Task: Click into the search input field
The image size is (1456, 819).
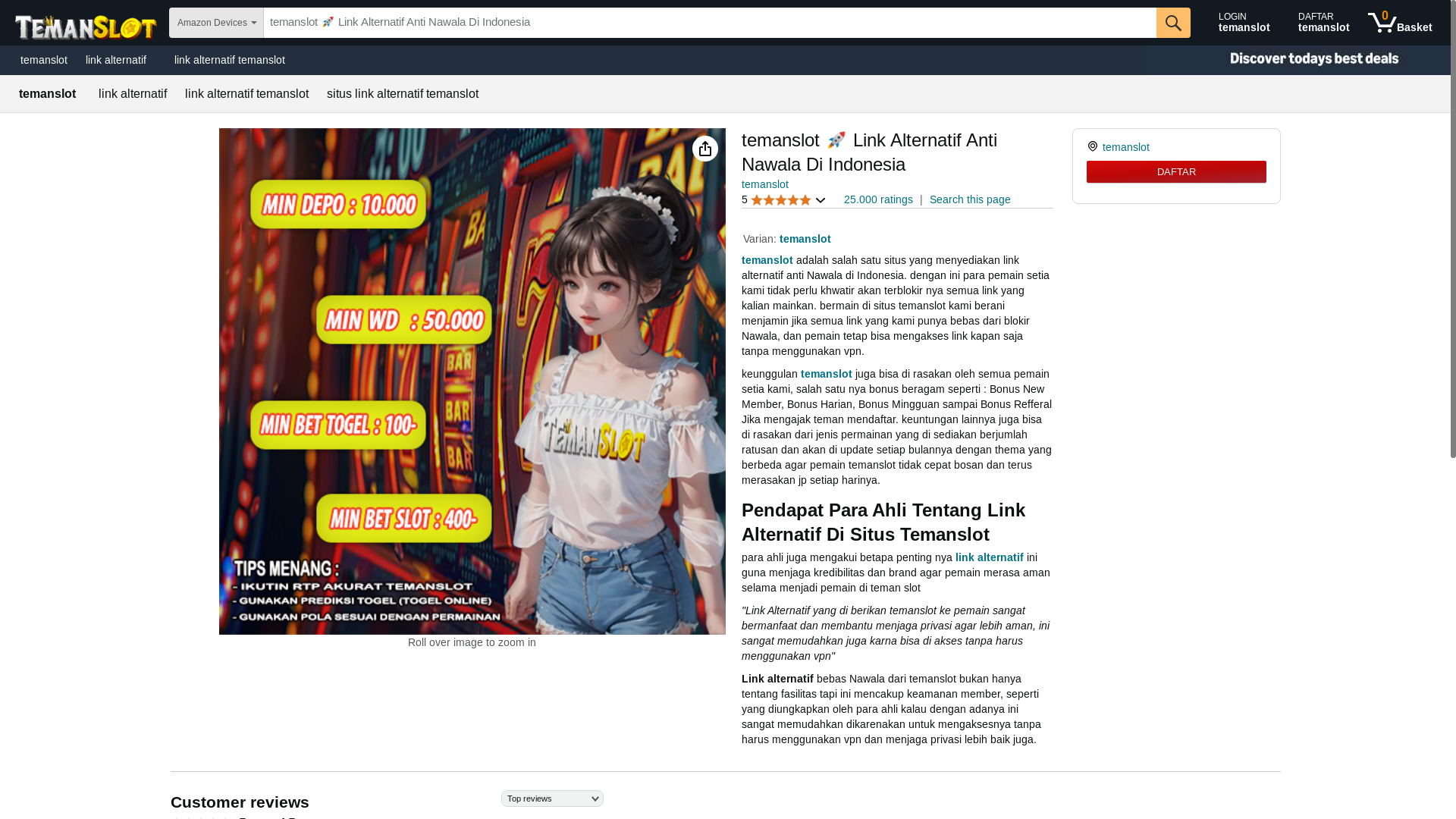Action: tap(710, 23)
